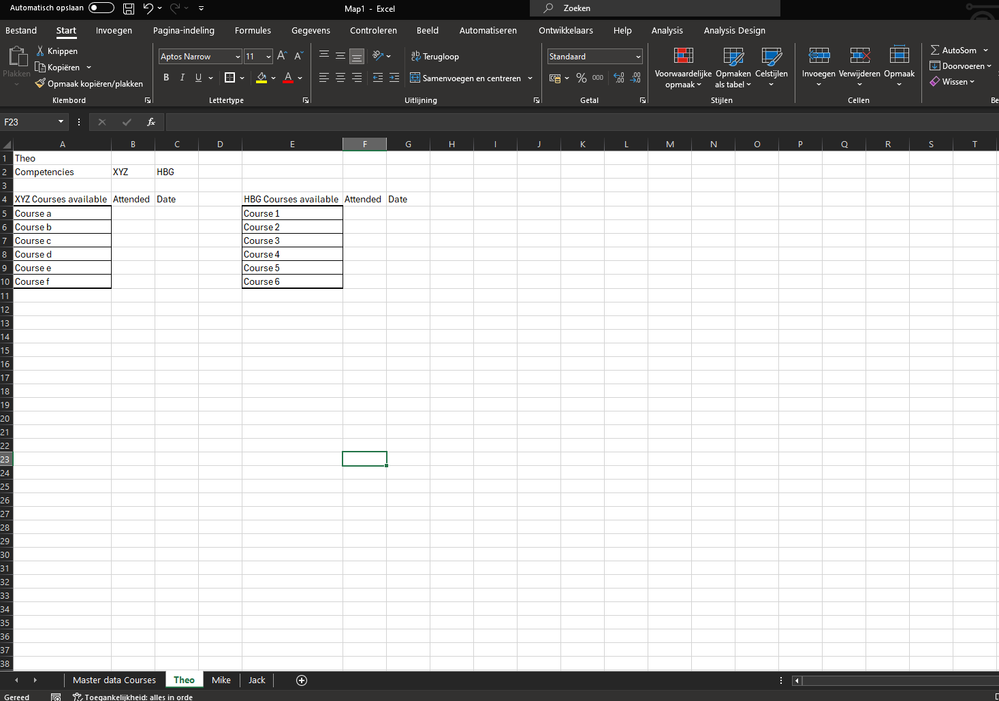Click the cell borders icon
Screen dimensions: 999x701
(230, 78)
